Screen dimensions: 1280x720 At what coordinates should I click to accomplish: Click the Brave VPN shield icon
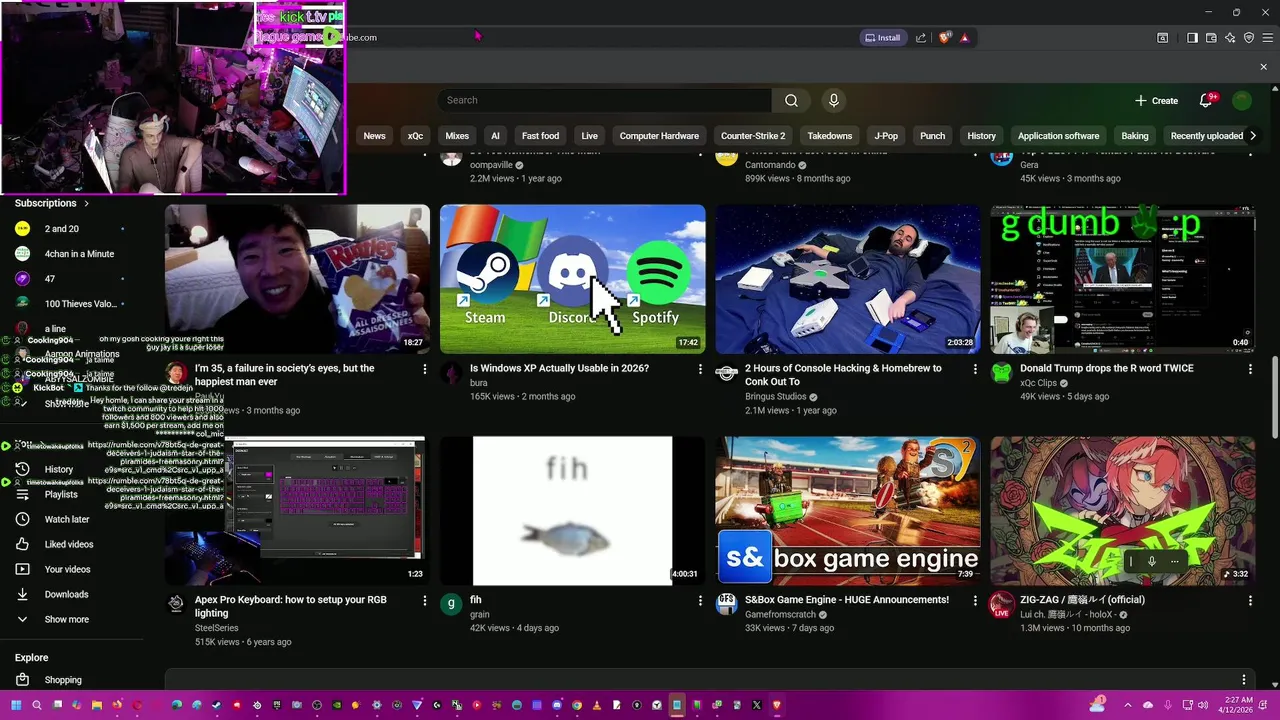click(1249, 38)
